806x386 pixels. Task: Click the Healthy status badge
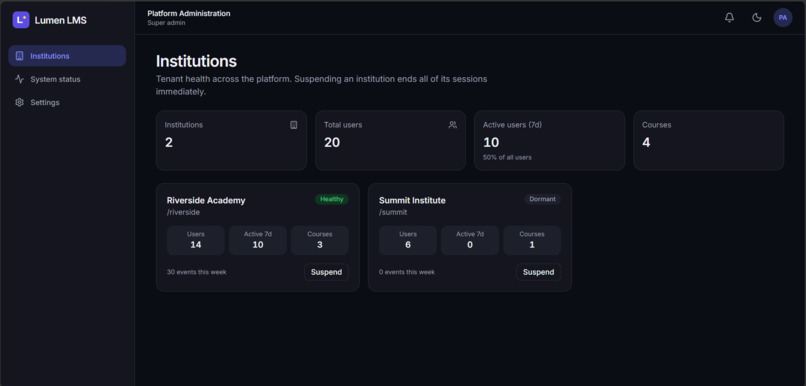click(332, 199)
